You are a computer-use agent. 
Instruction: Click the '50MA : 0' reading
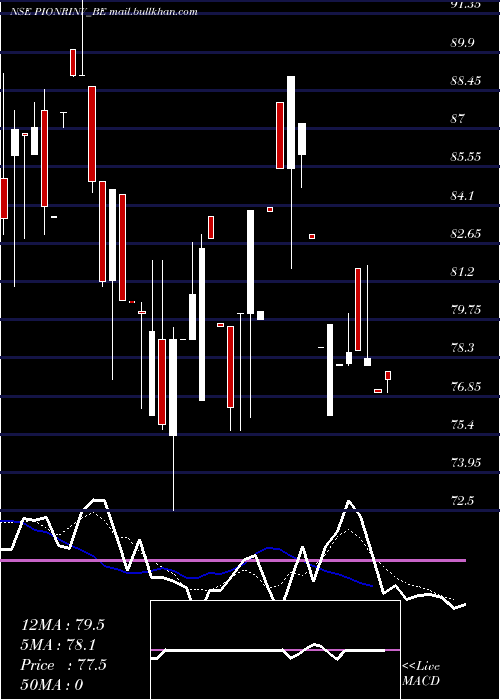click(x=52, y=685)
